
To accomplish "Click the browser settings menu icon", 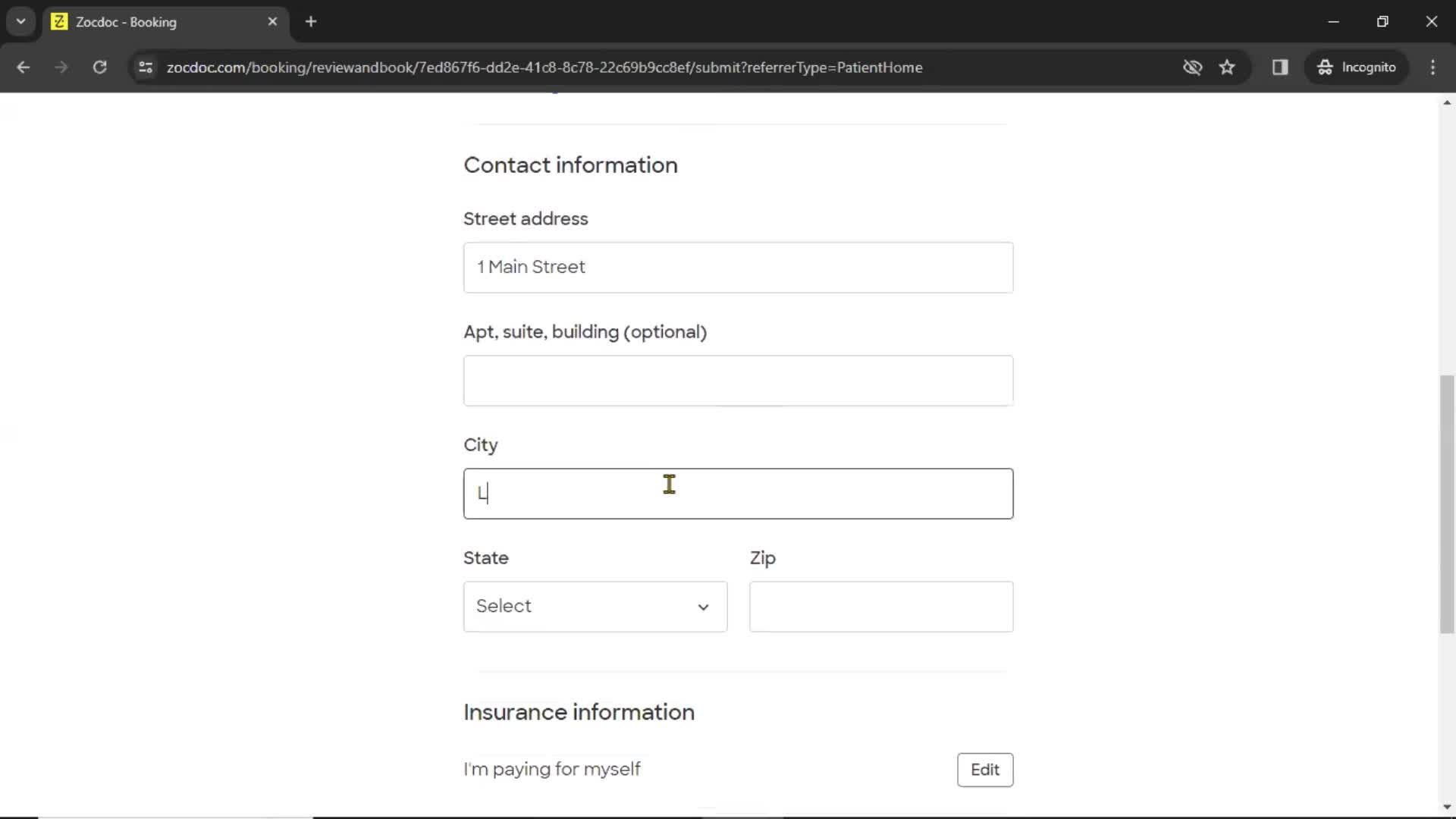I will pyautogui.click(x=1434, y=67).
